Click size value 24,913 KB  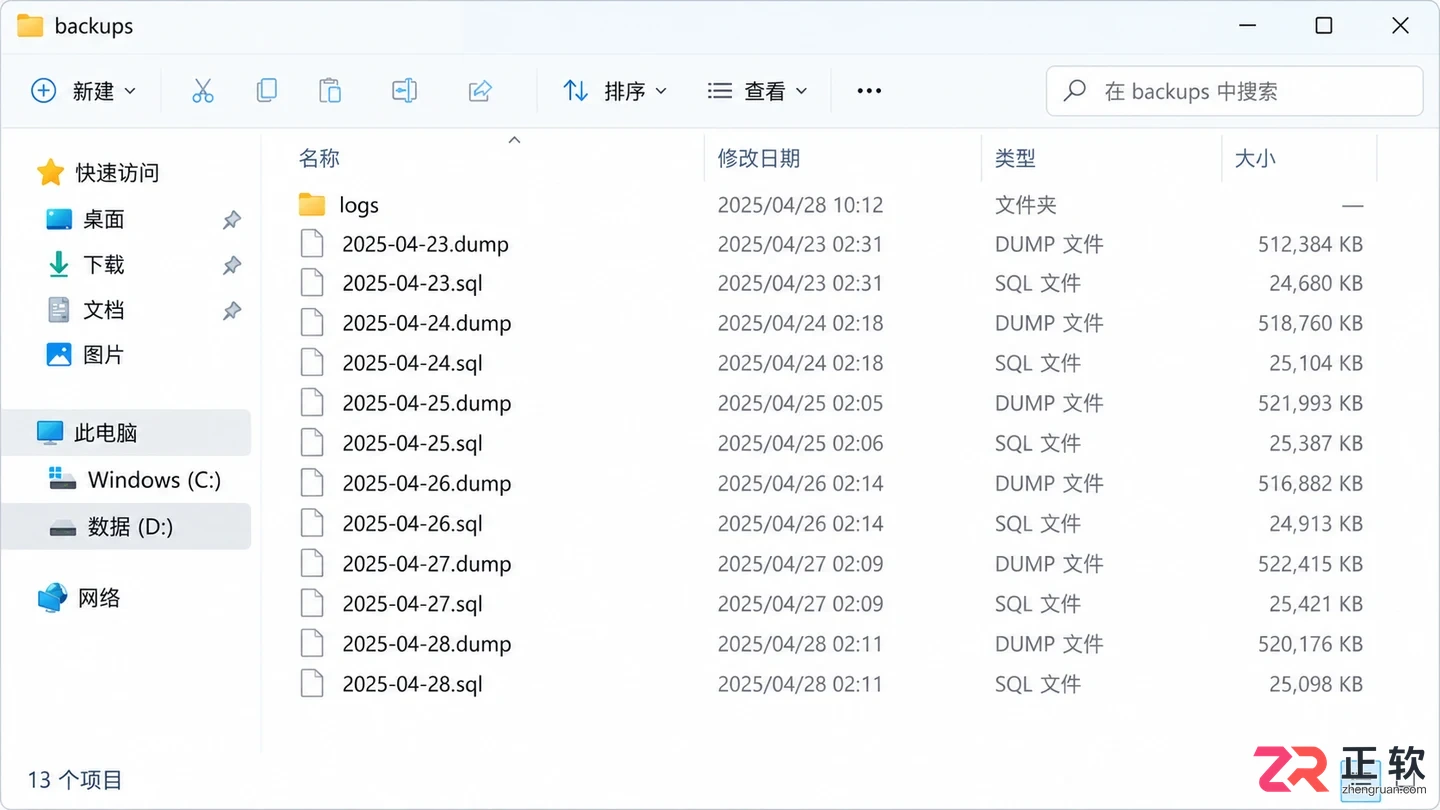(1316, 524)
